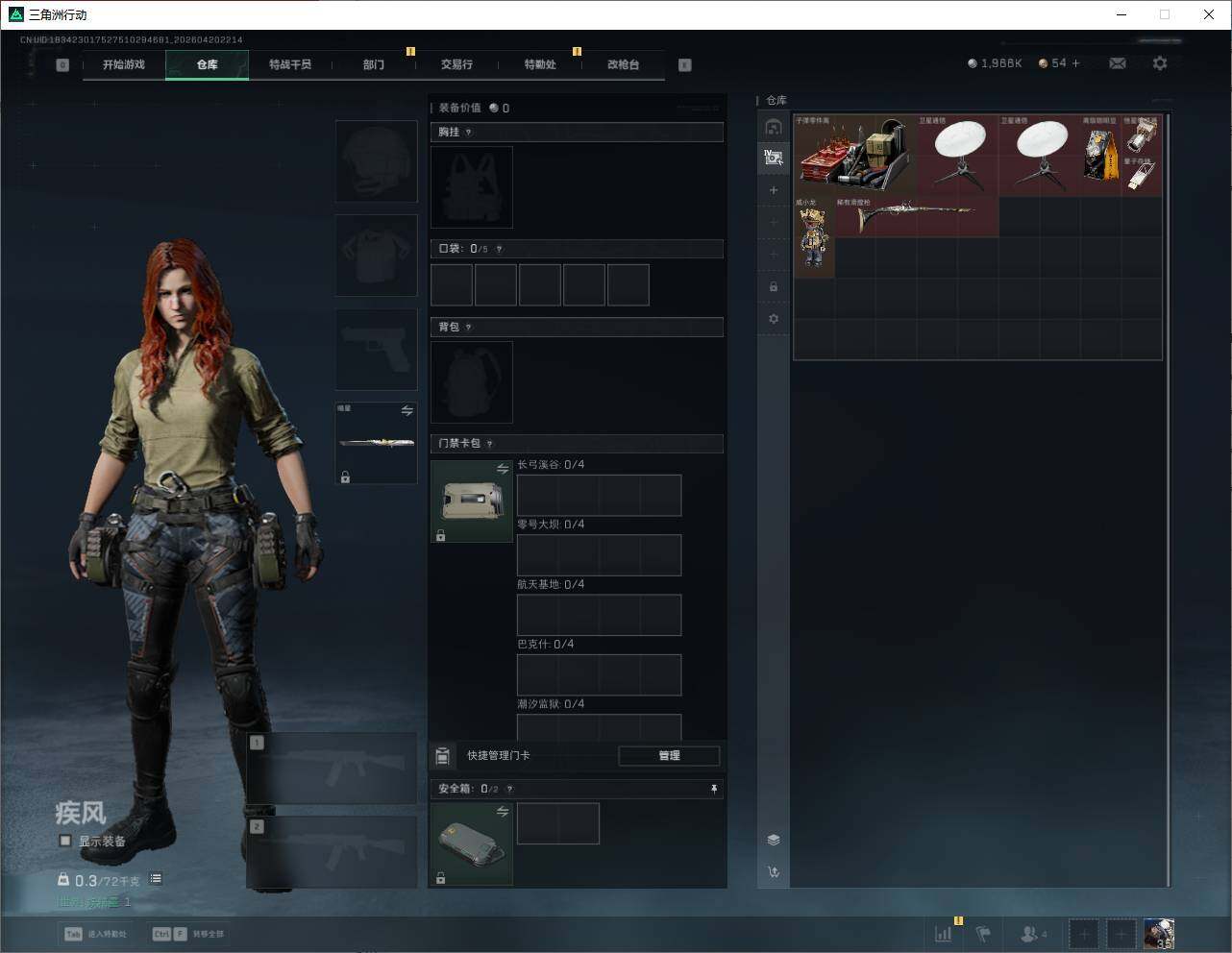Click the keycard case item
1232x953 pixels.
[x=472, y=501]
